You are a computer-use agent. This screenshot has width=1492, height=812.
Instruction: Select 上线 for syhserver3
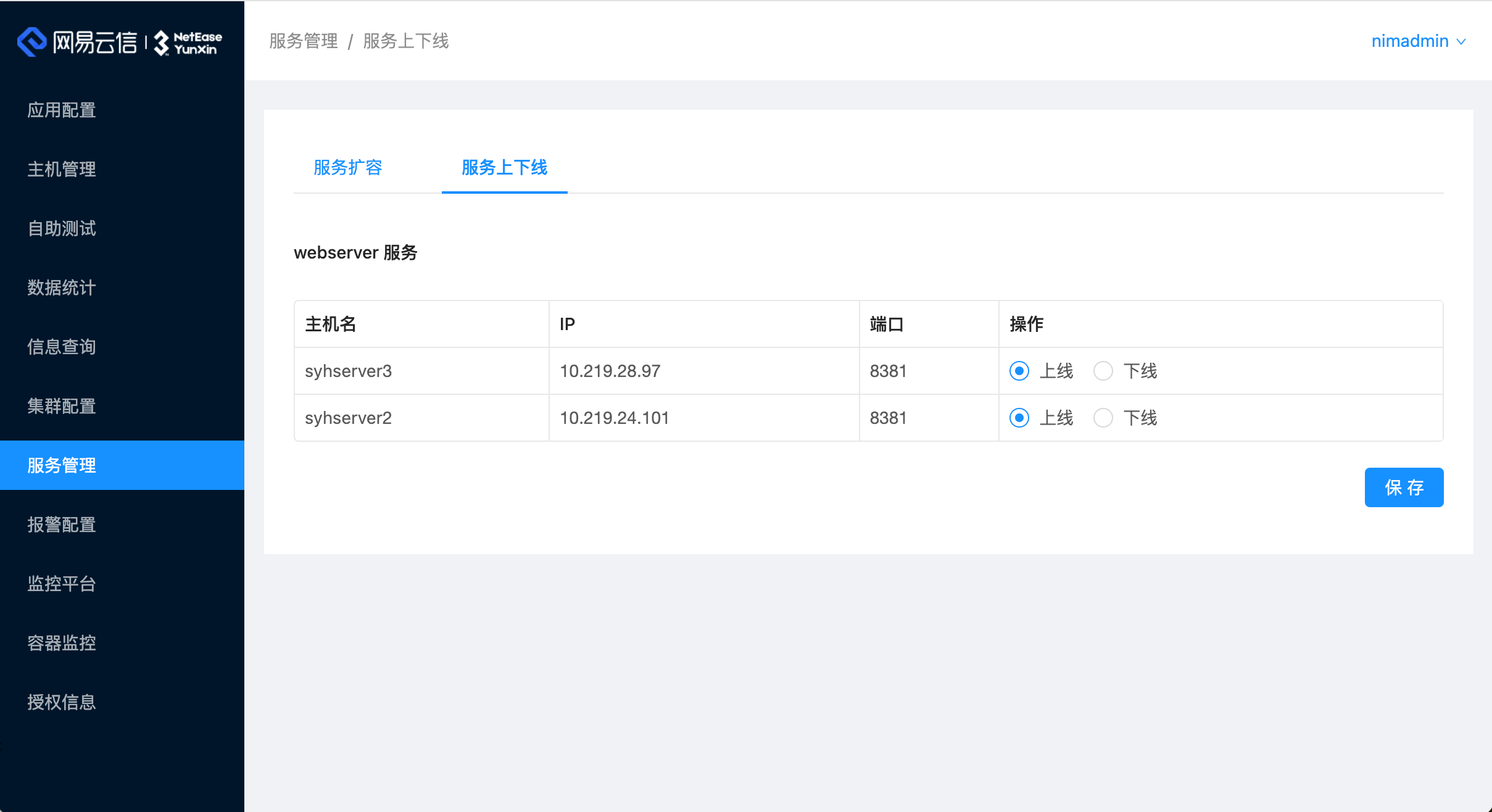click(x=1019, y=371)
